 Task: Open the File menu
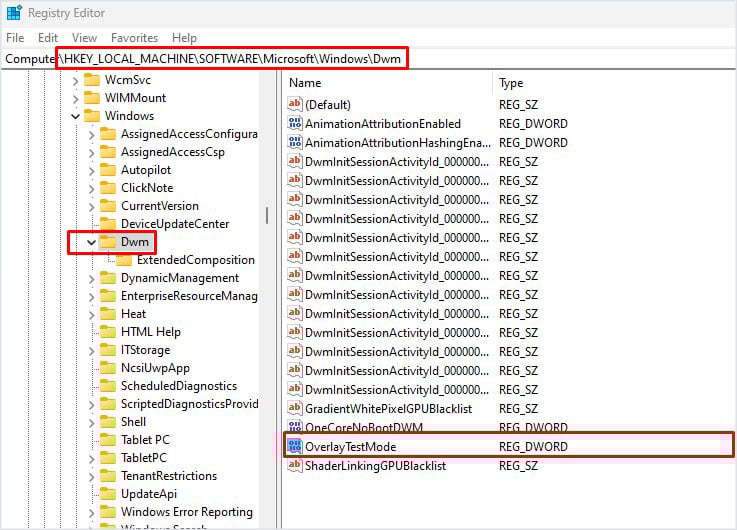pyautogui.click(x=15, y=38)
